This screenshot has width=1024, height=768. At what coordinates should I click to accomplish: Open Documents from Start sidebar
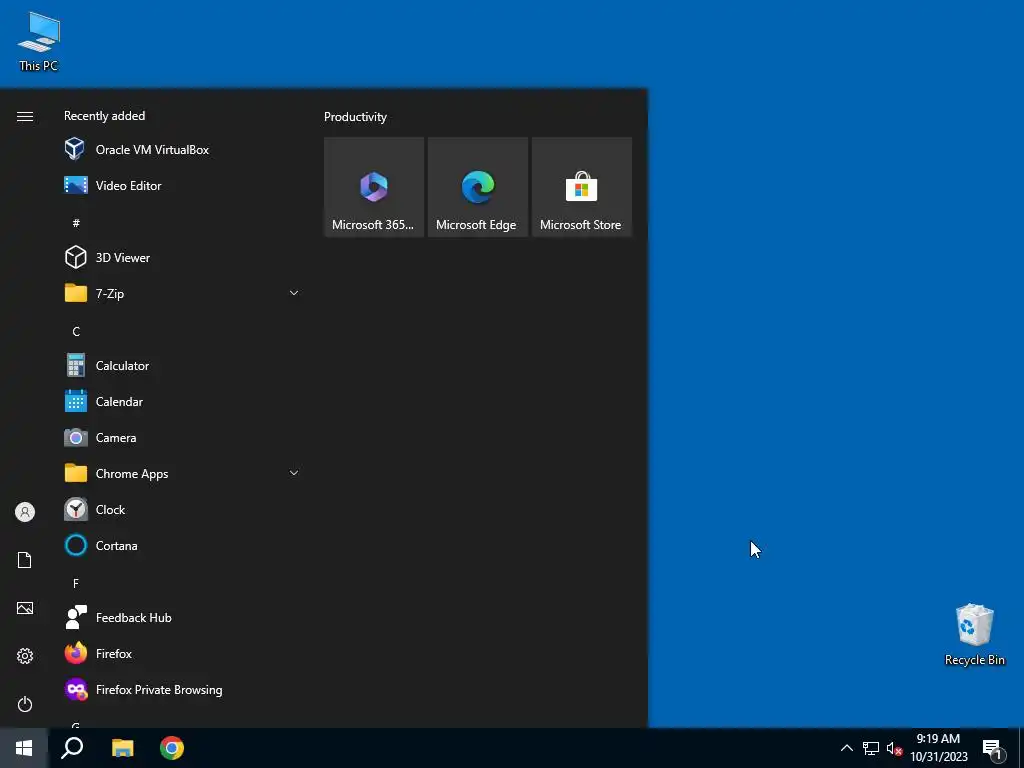[x=25, y=560]
